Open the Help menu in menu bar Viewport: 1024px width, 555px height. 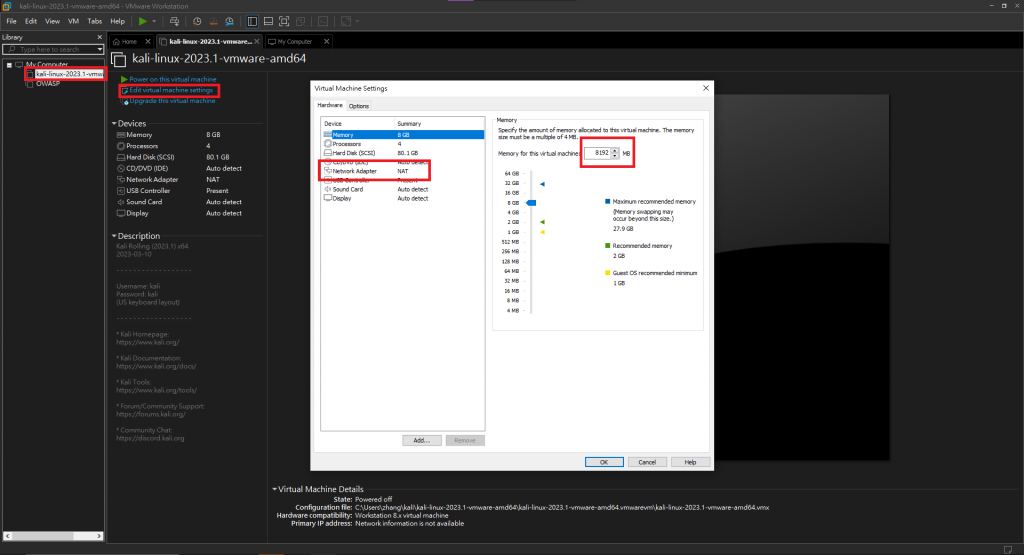118,22
